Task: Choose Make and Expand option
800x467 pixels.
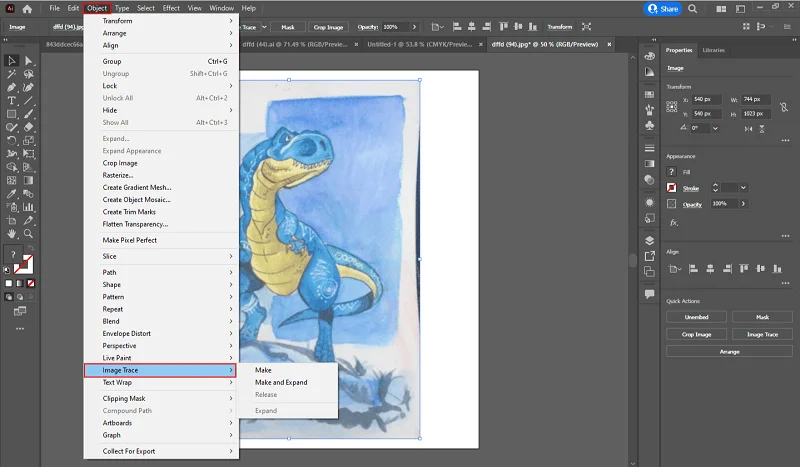Action: pos(281,382)
